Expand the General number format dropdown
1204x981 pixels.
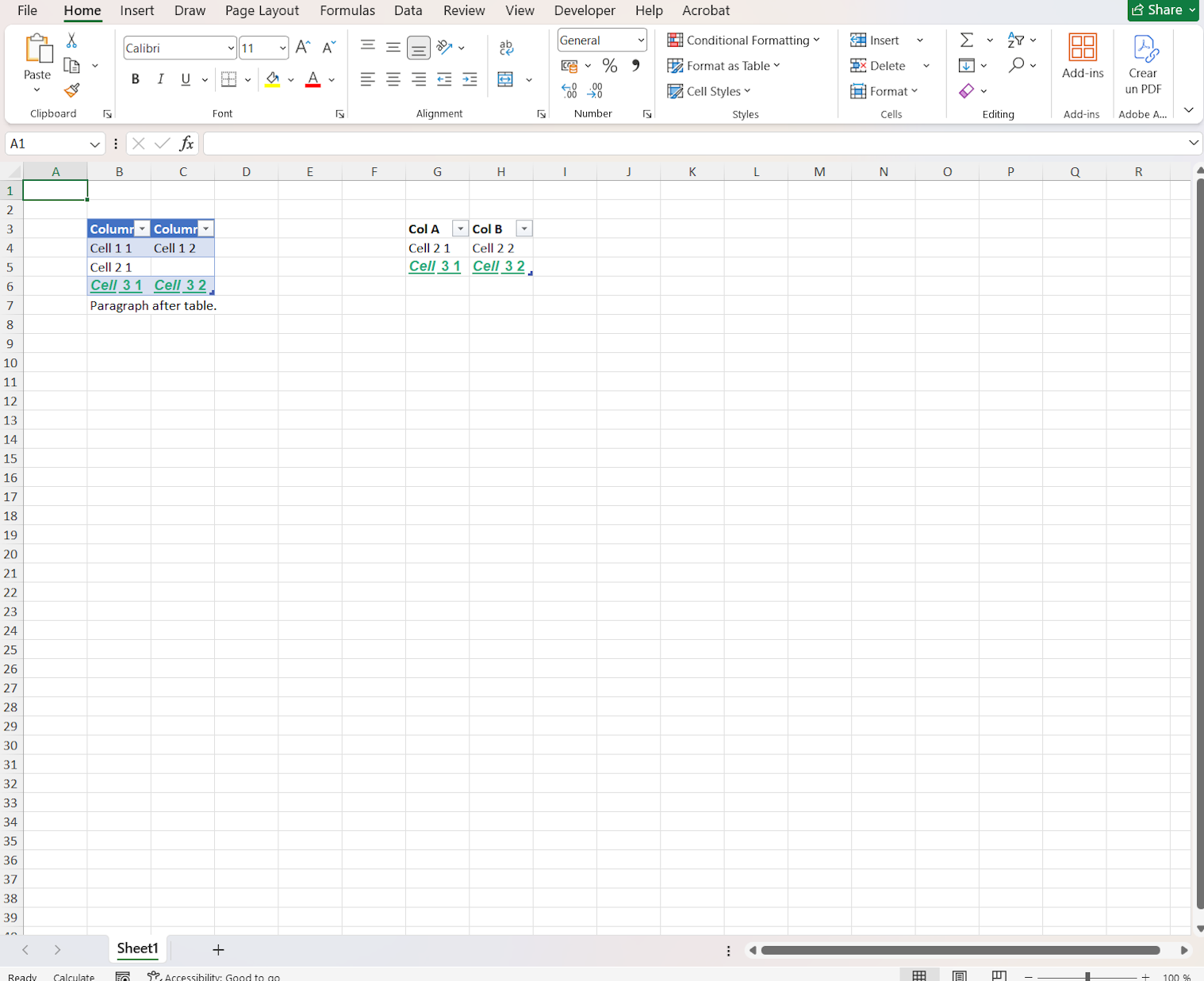click(641, 40)
